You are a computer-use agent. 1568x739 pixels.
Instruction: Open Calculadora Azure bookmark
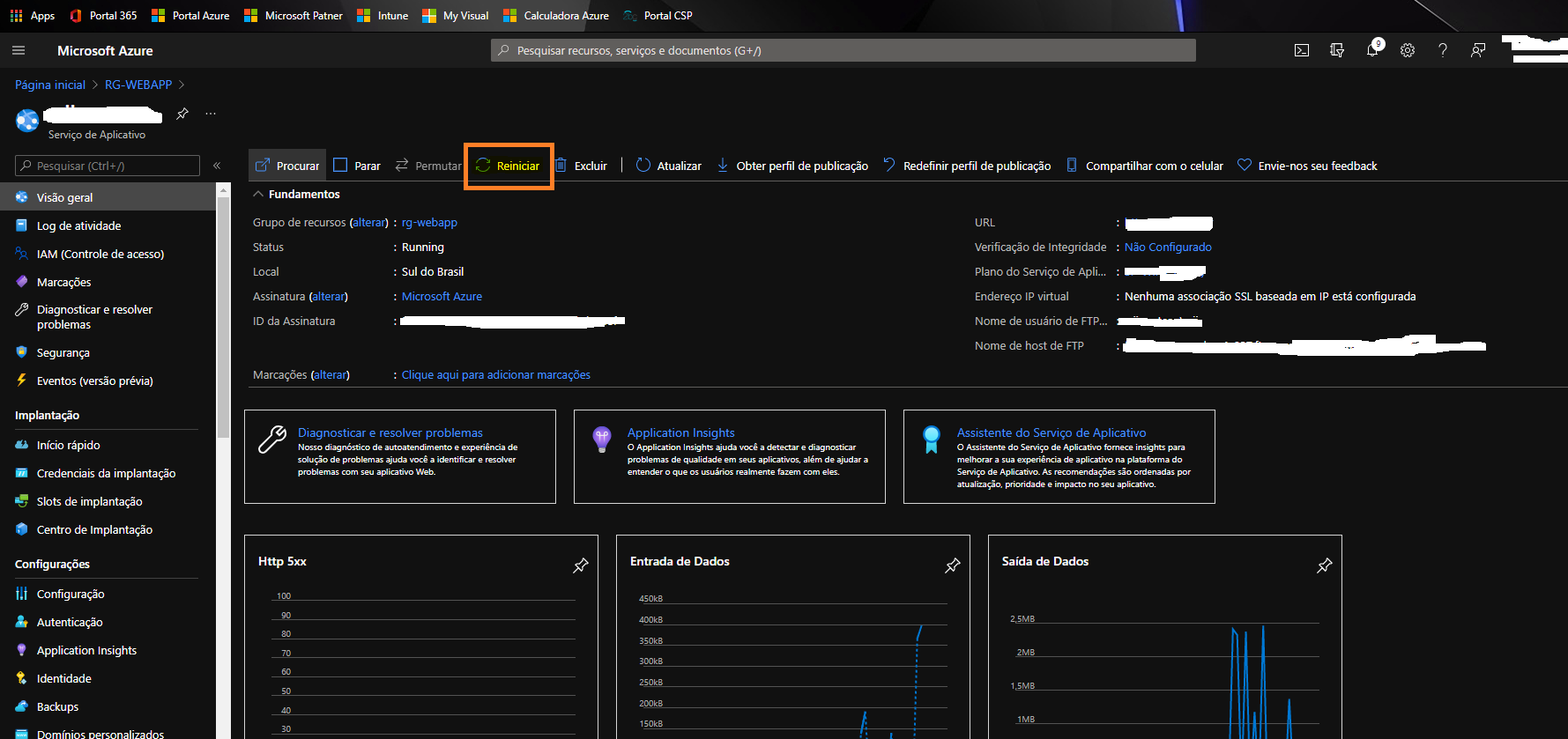pyautogui.click(x=556, y=15)
